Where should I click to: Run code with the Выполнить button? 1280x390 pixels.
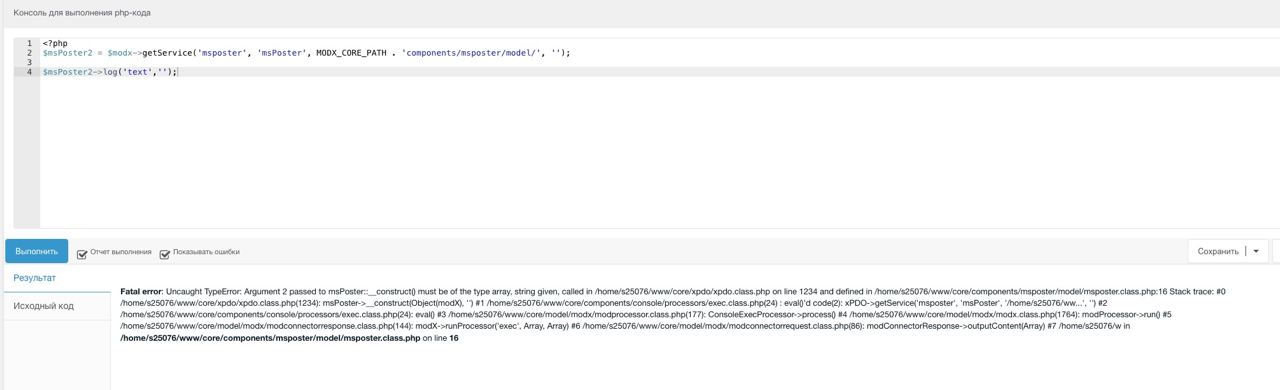37,251
